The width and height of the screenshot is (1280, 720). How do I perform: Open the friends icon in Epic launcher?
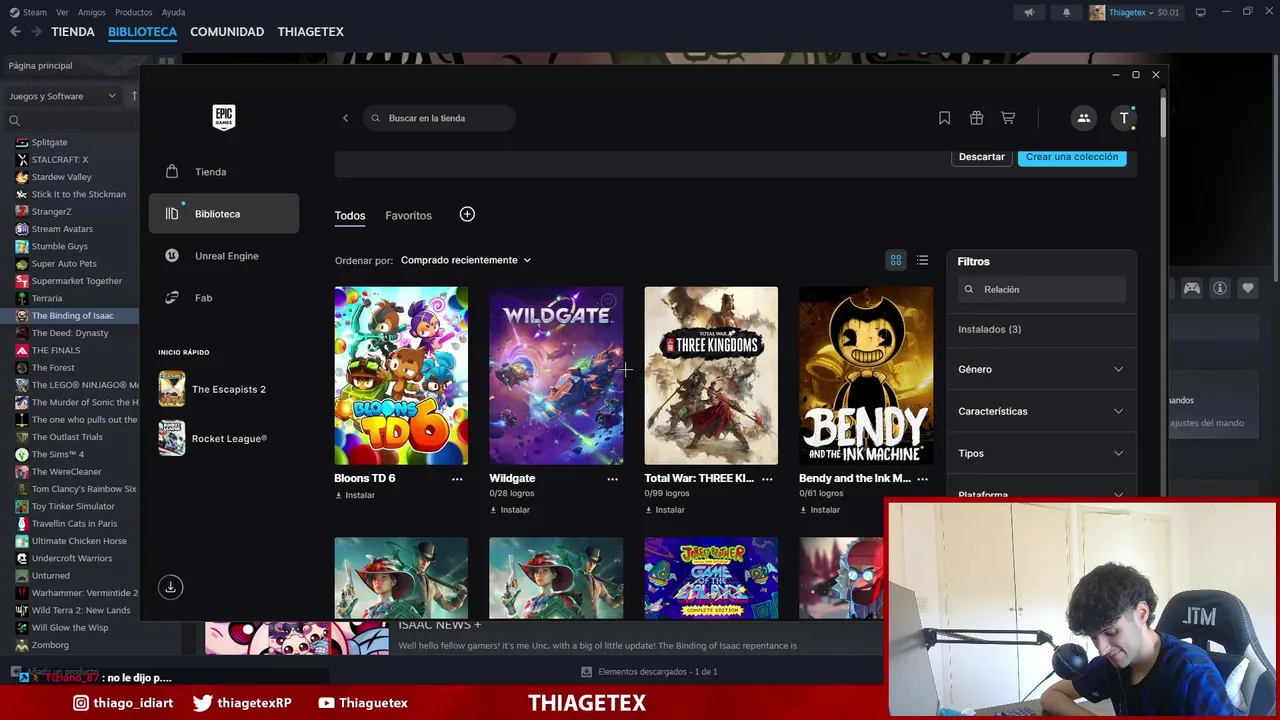tap(1083, 118)
